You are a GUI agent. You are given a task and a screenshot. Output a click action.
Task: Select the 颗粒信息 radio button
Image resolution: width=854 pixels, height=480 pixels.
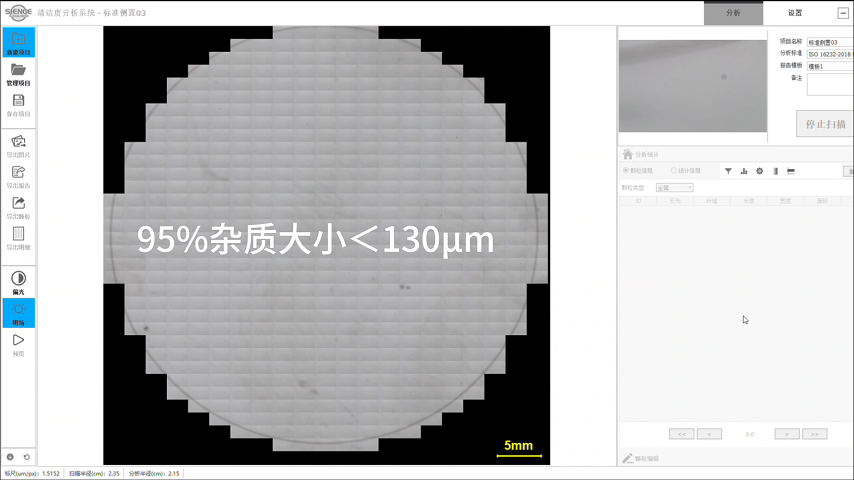click(627, 171)
